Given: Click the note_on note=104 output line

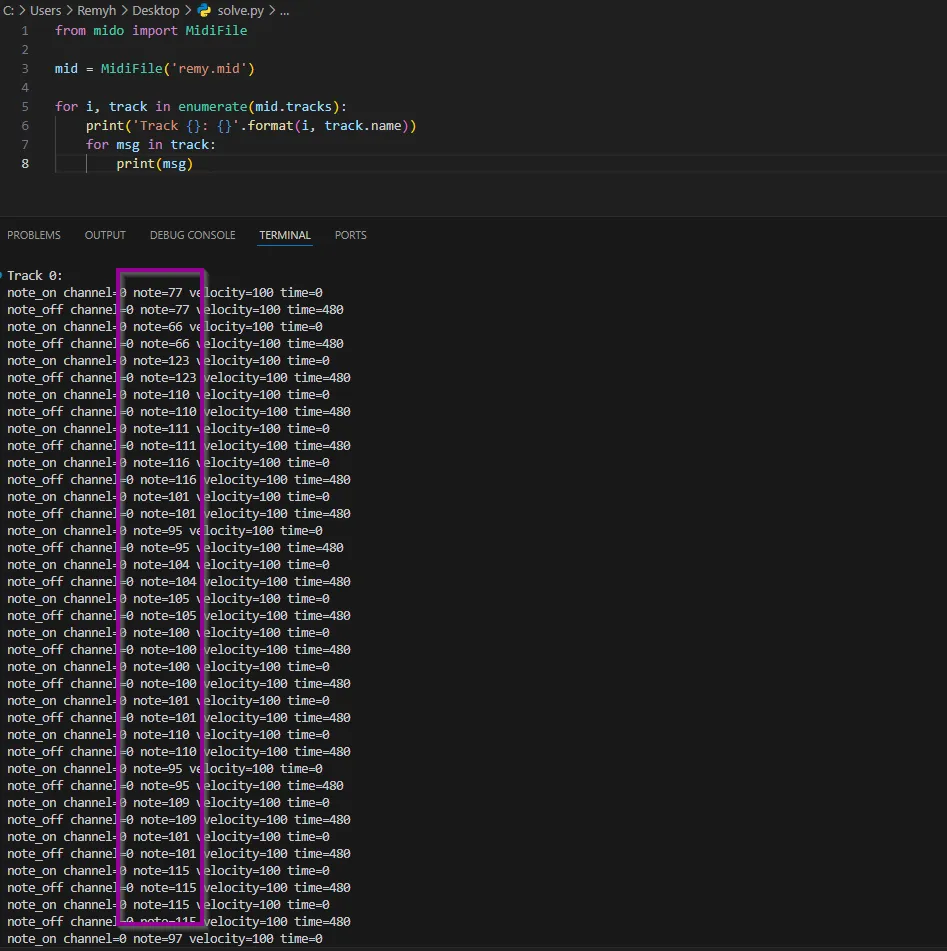Looking at the screenshot, I should click(x=169, y=564).
